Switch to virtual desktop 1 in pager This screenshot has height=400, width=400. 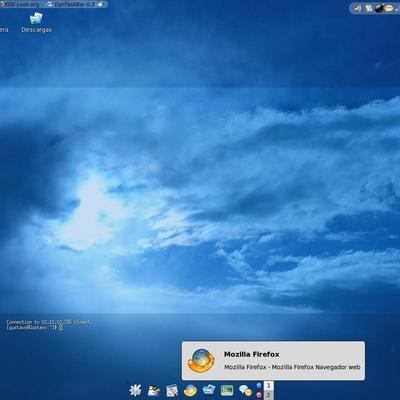(269, 386)
